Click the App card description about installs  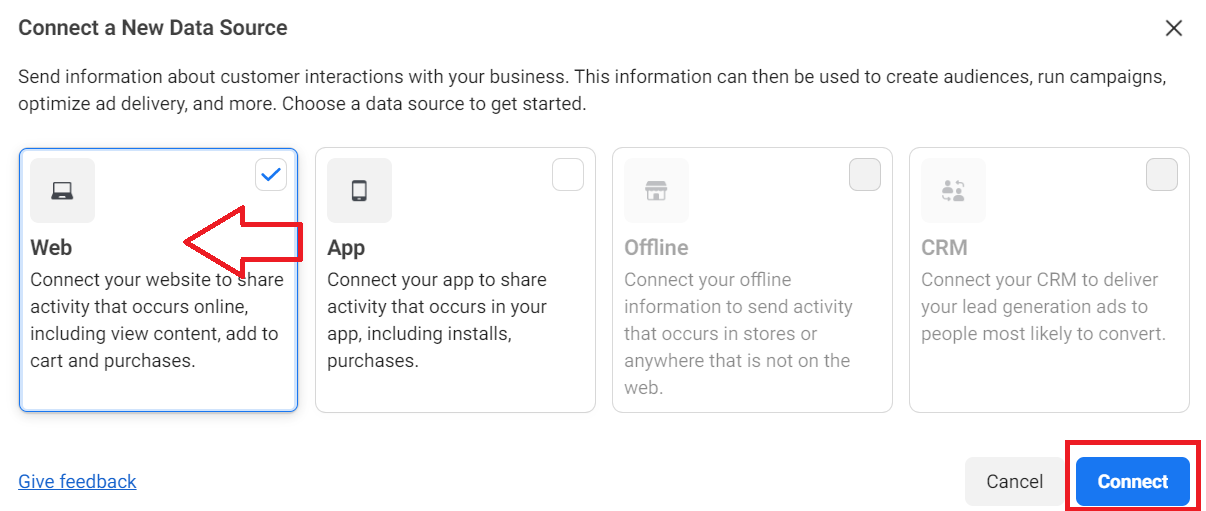pos(437,320)
